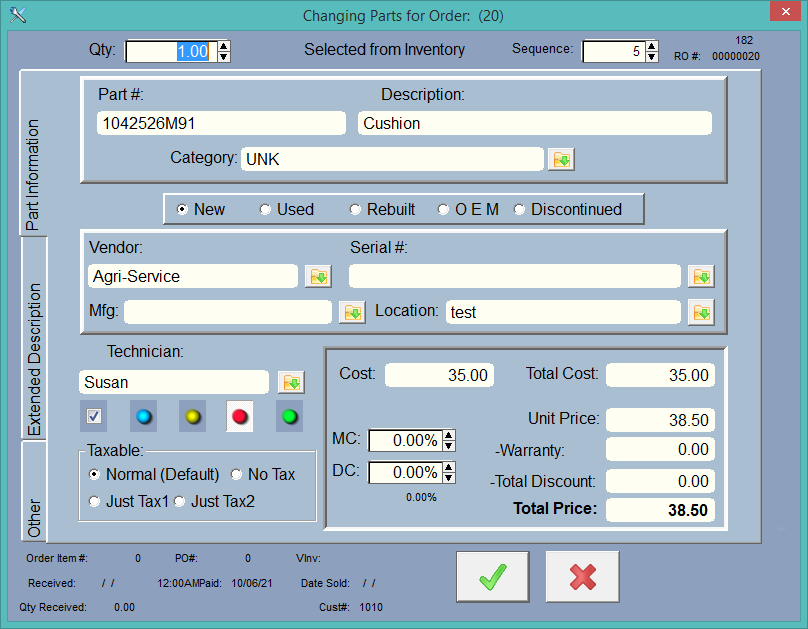The height and width of the screenshot is (629, 808).
Task: Choose the No Tax option
Action: pos(238,475)
